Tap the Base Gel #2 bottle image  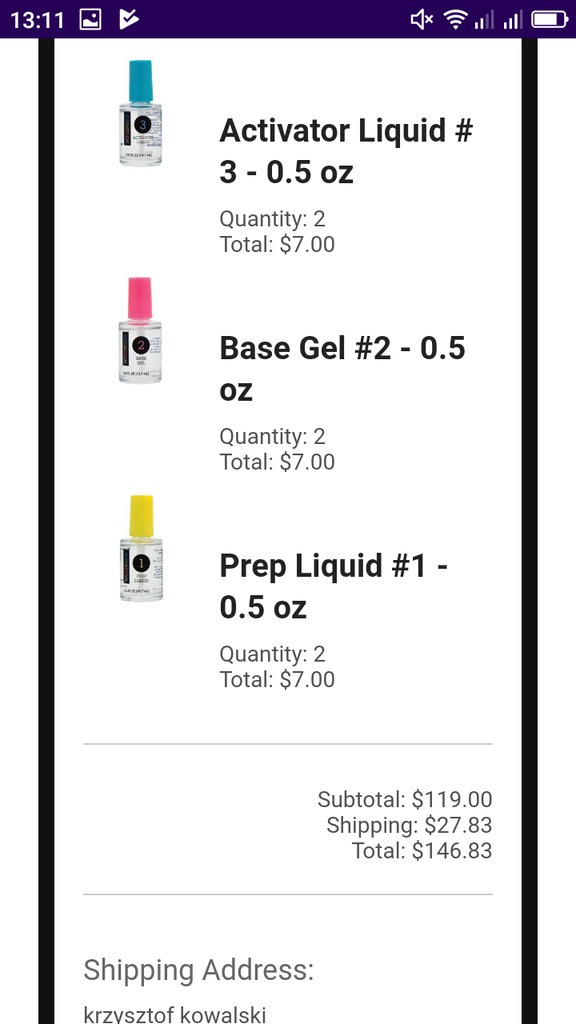pyautogui.click(x=140, y=330)
